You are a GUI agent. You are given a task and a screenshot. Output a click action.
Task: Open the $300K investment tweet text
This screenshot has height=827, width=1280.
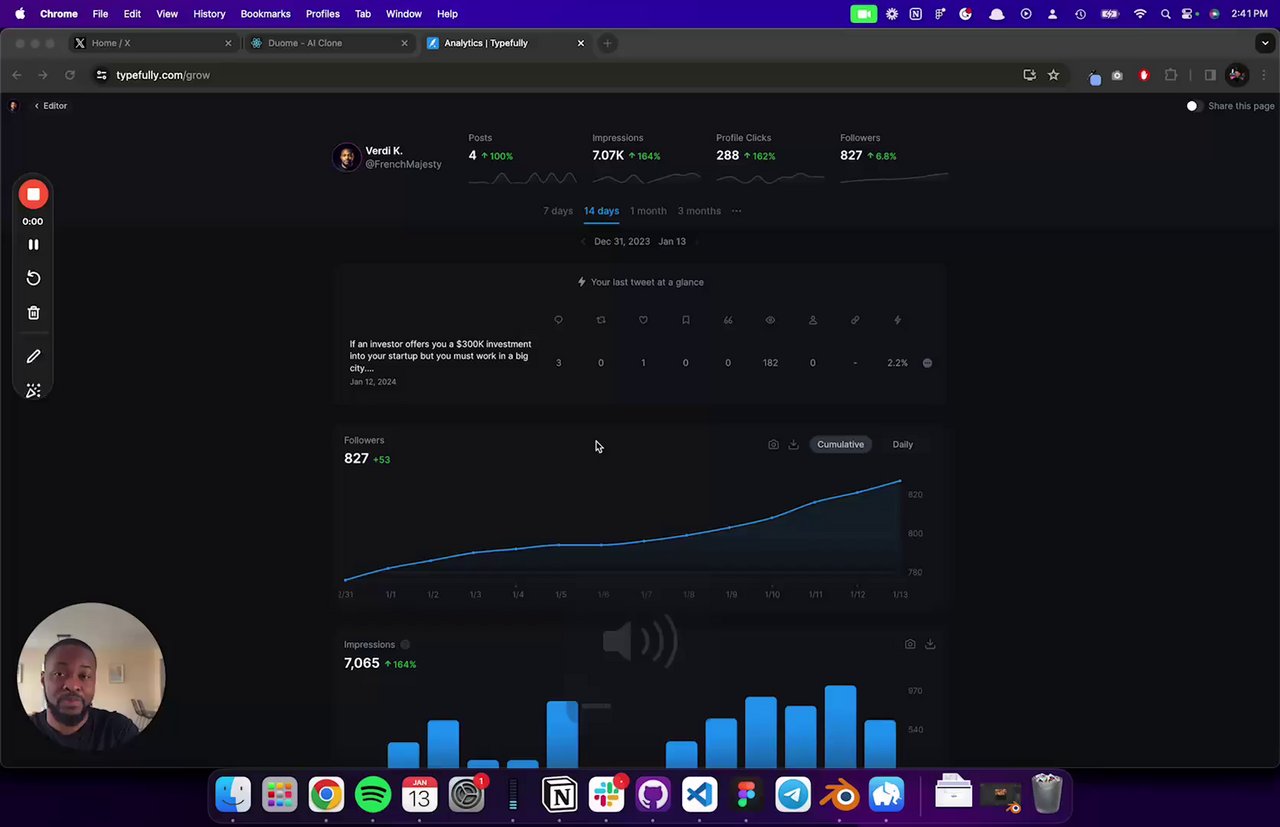[x=440, y=356]
